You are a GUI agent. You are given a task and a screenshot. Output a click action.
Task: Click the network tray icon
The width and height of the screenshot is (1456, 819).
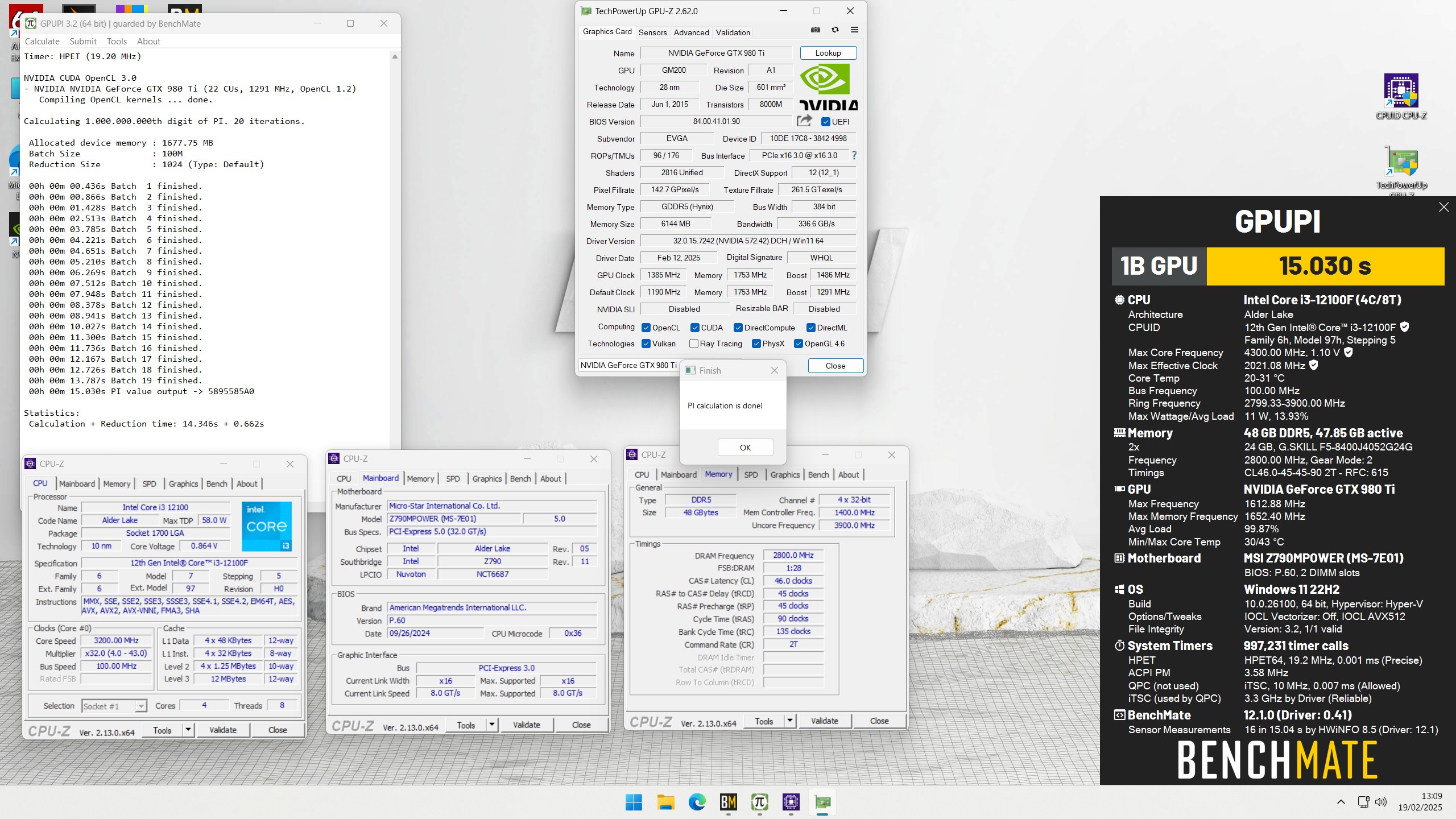coord(1363,802)
